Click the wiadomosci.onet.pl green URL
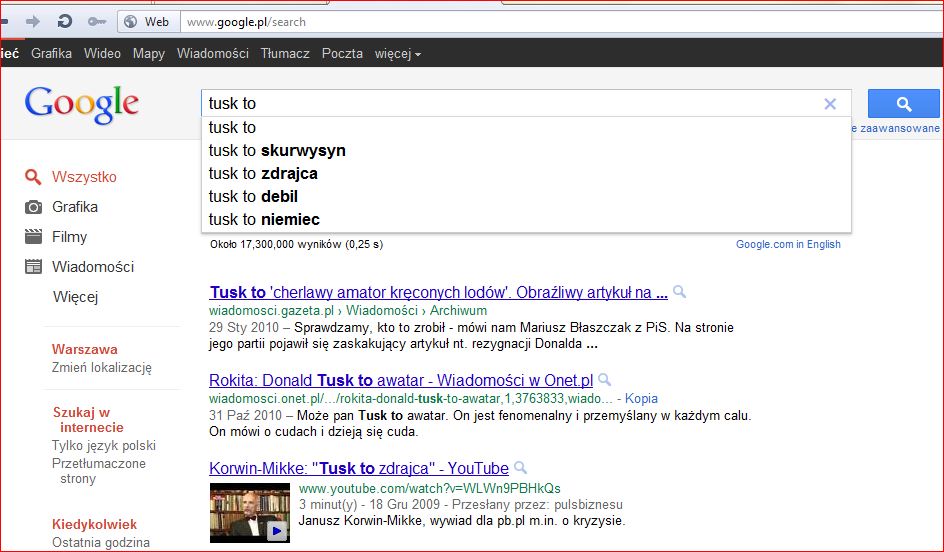944x552 pixels. pyautogui.click(x=411, y=398)
